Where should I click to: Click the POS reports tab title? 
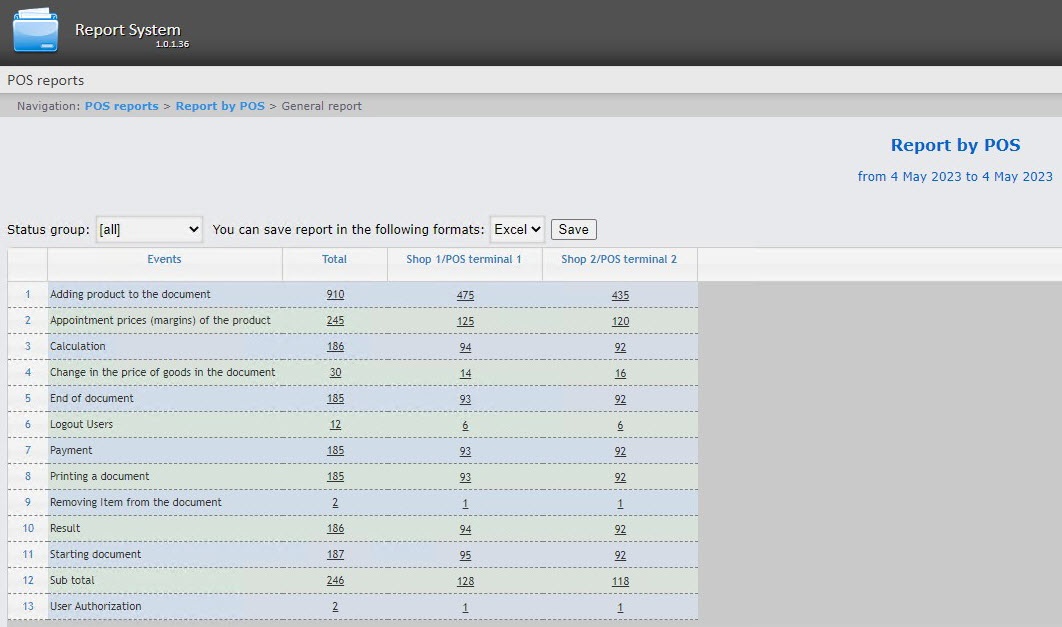(46, 80)
